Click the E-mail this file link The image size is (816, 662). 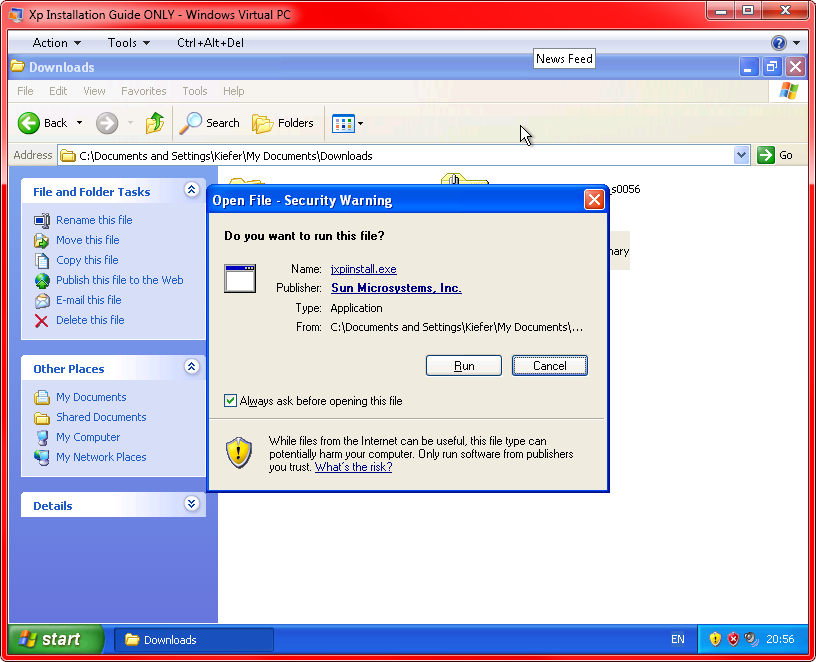point(88,300)
